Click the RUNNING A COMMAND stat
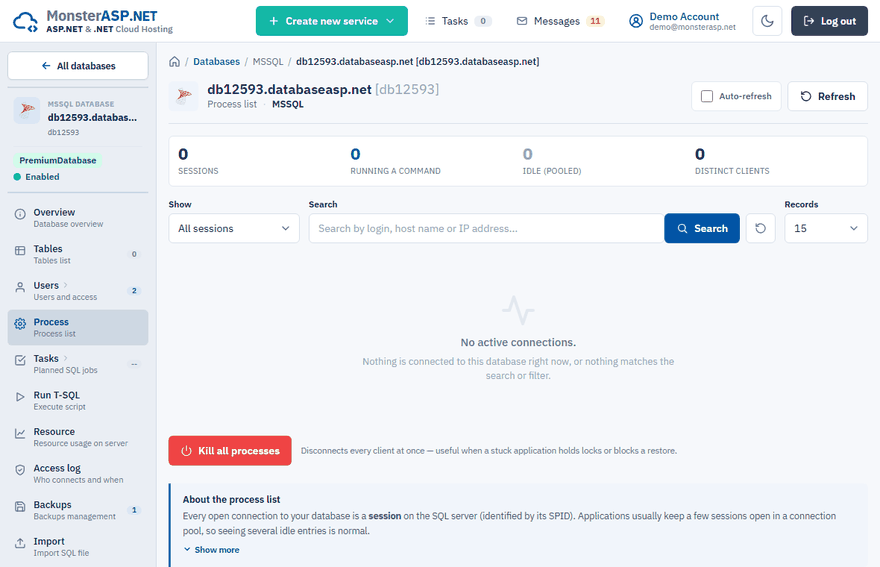Viewport: 880px width, 567px height. click(395, 161)
